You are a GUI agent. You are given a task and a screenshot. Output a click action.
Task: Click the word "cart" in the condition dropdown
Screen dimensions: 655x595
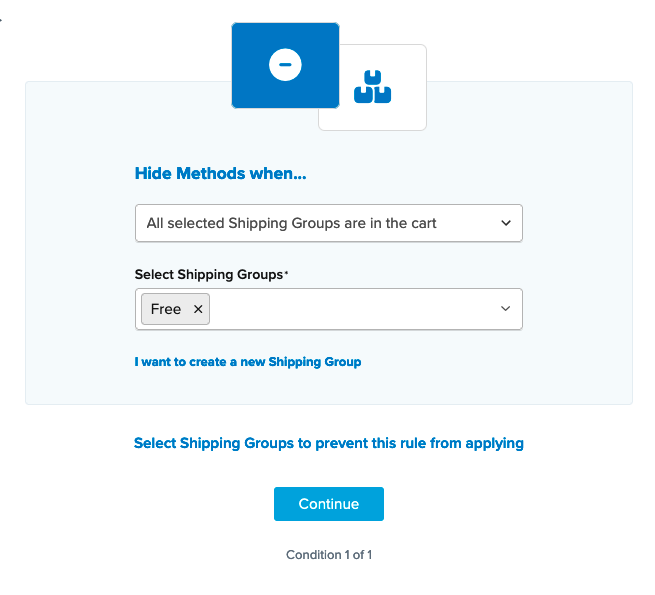click(x=422, y=224)
